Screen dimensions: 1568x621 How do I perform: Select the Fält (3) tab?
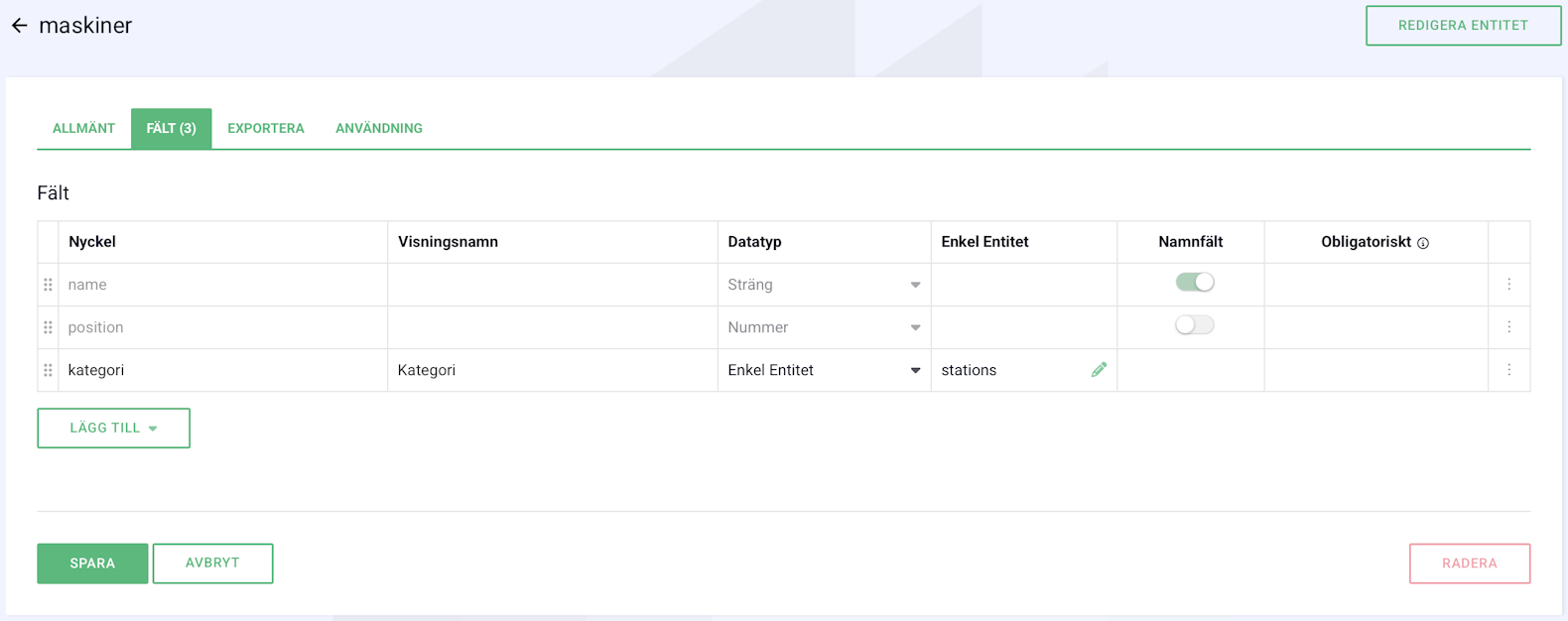click(x=172, y=129)
